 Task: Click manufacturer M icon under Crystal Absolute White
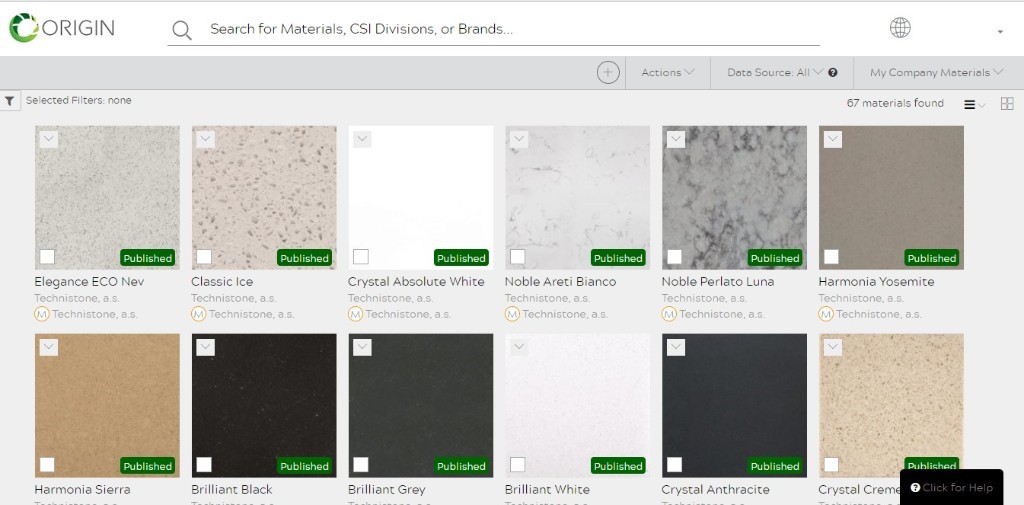[355, 314]
